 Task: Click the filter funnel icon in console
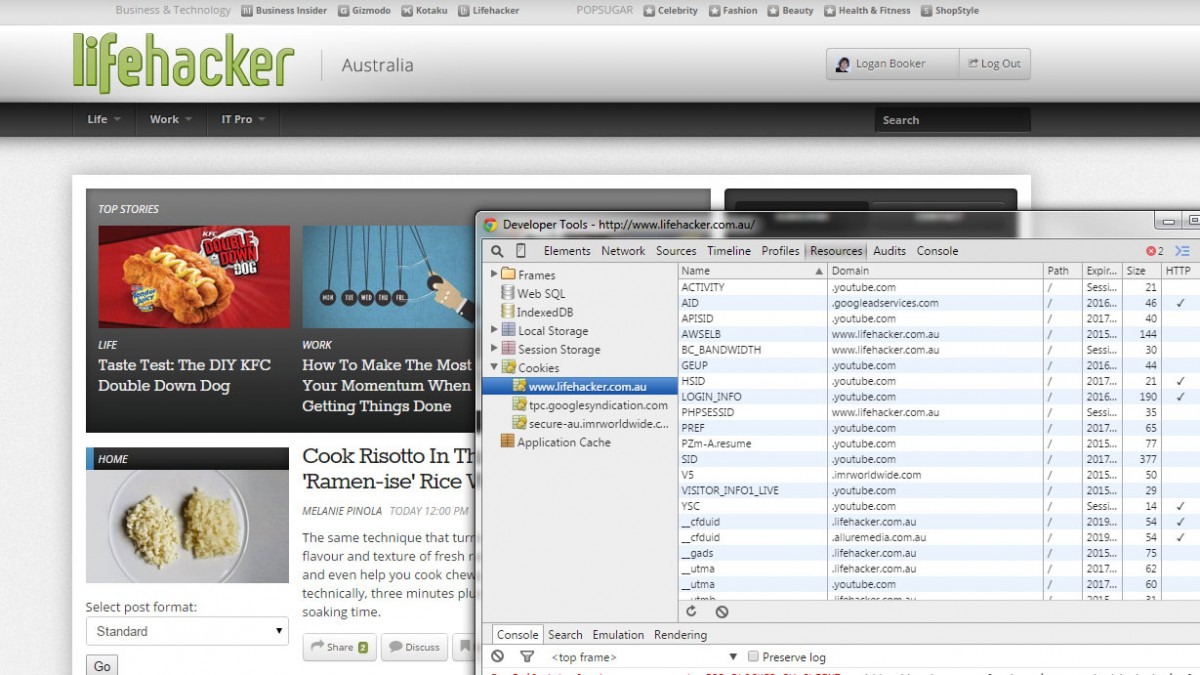(x=527, y=657)
